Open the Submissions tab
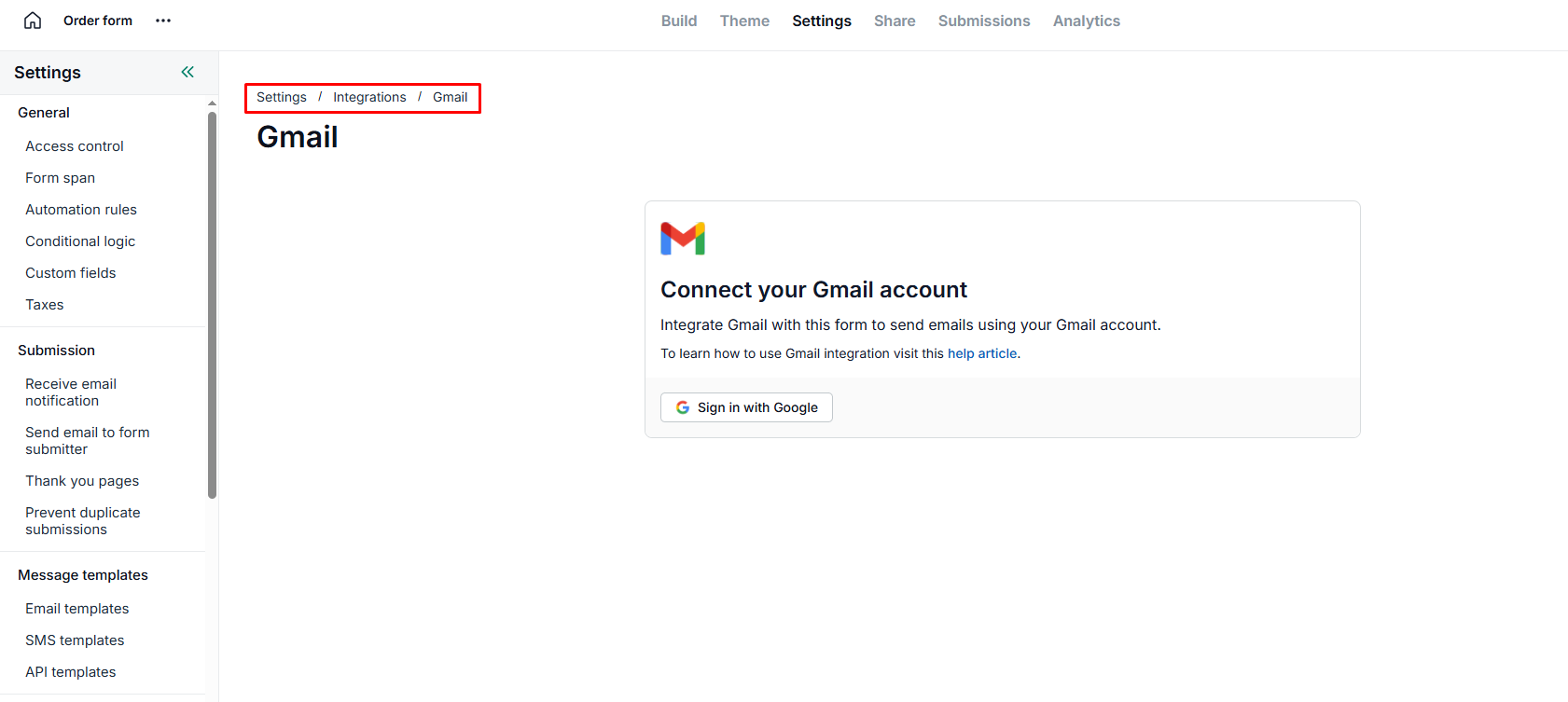This screenshot has width=1568, height=702. click(984, 21)
